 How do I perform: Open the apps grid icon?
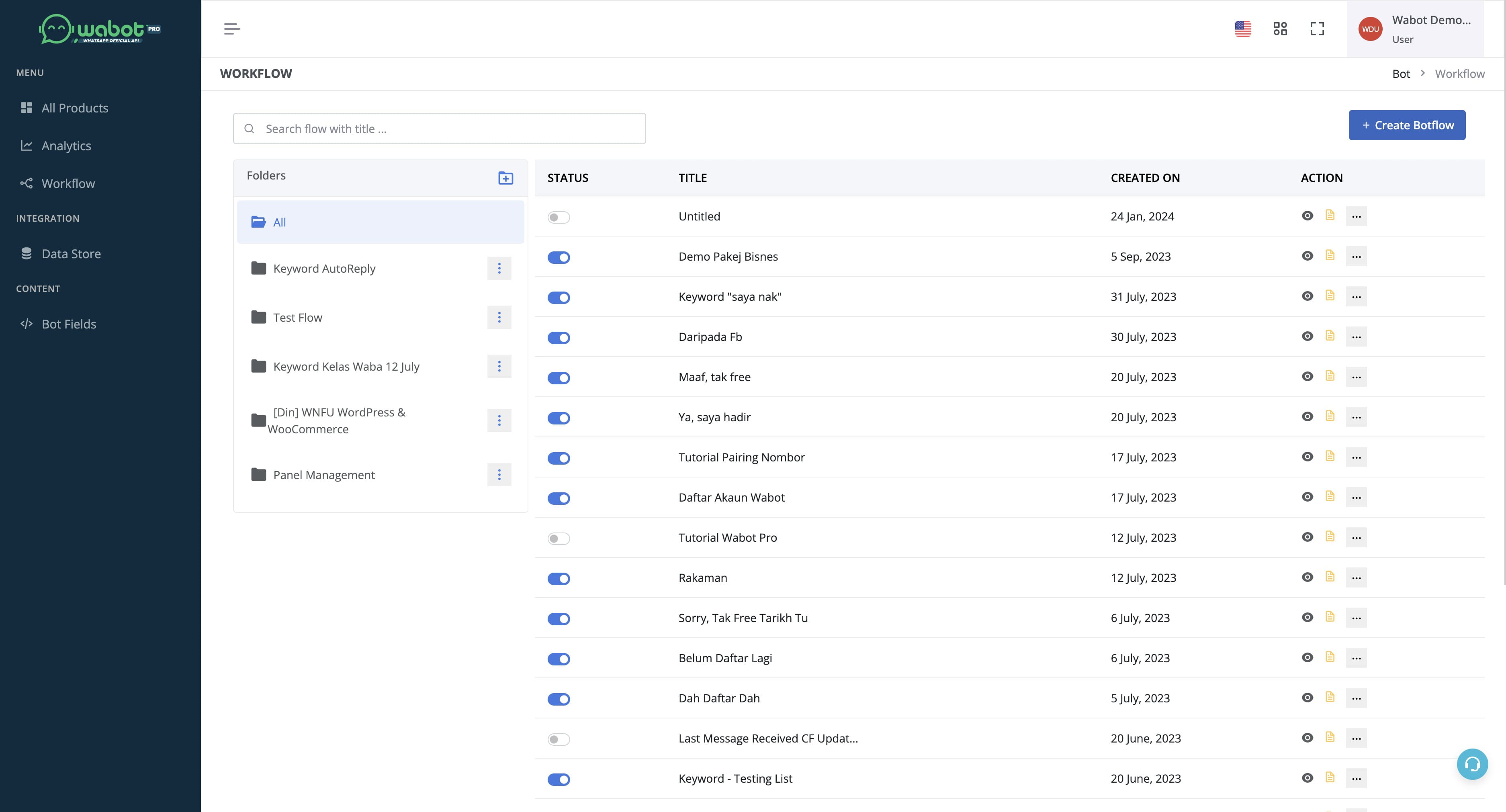coord(1280,29)
